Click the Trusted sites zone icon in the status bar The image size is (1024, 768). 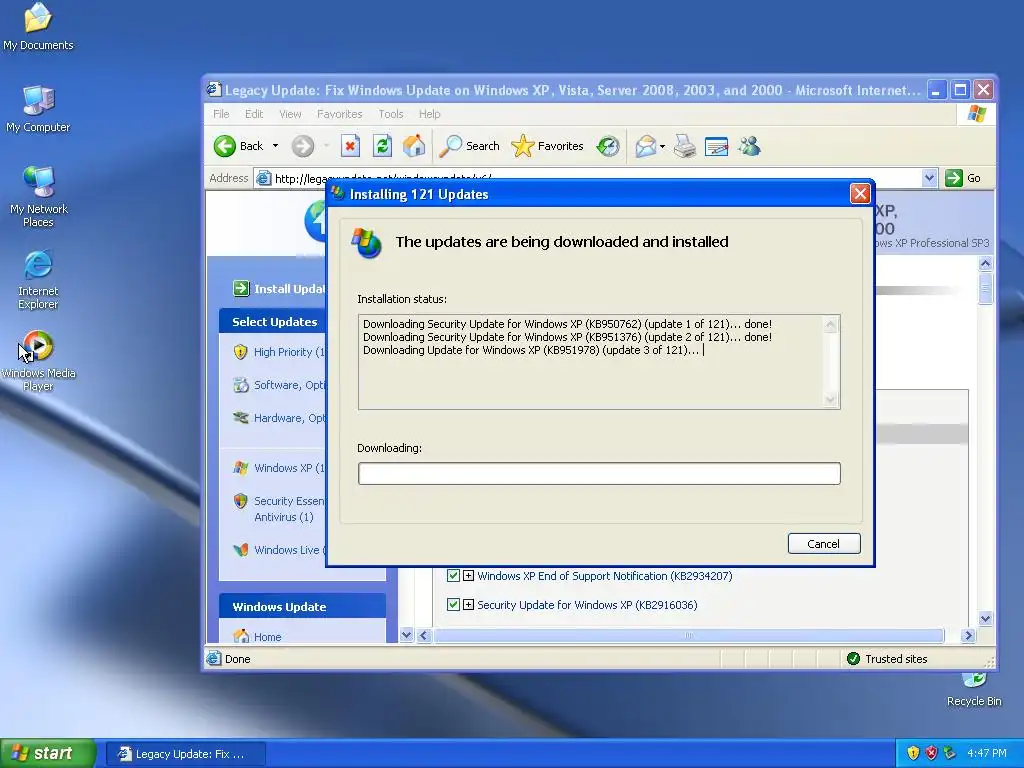853,658
